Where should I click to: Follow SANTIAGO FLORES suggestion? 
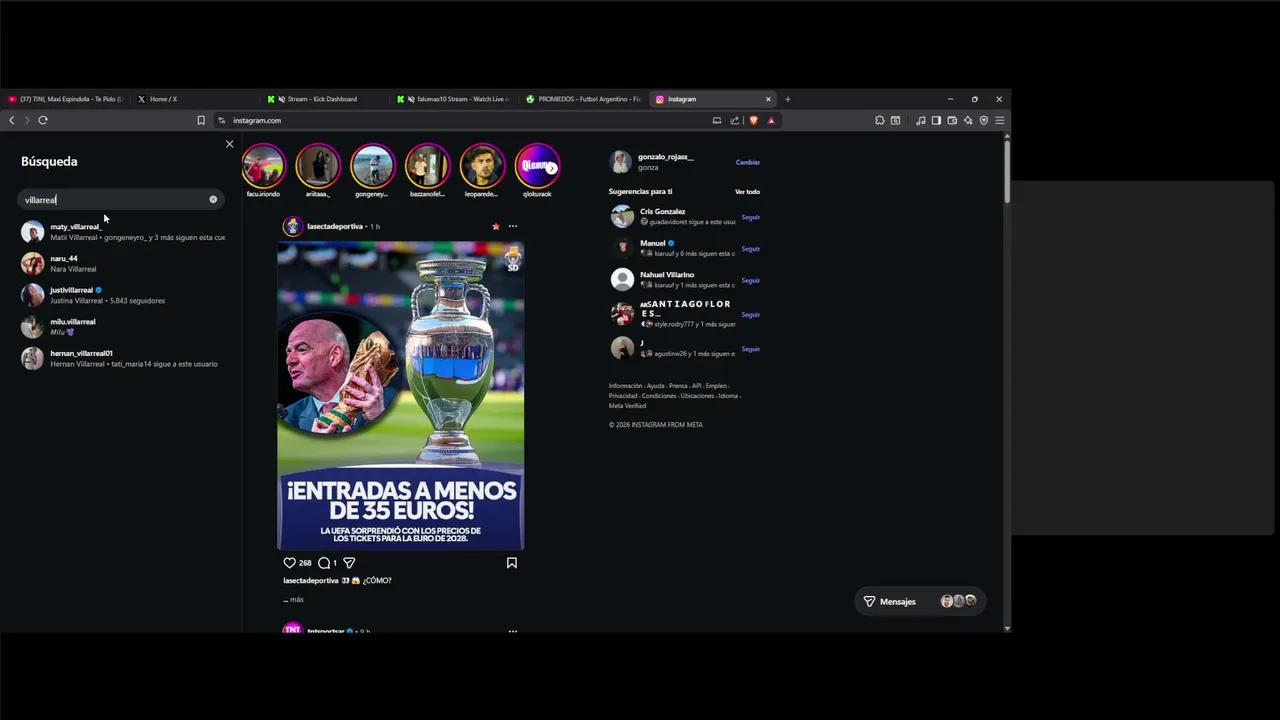[750, 315]
